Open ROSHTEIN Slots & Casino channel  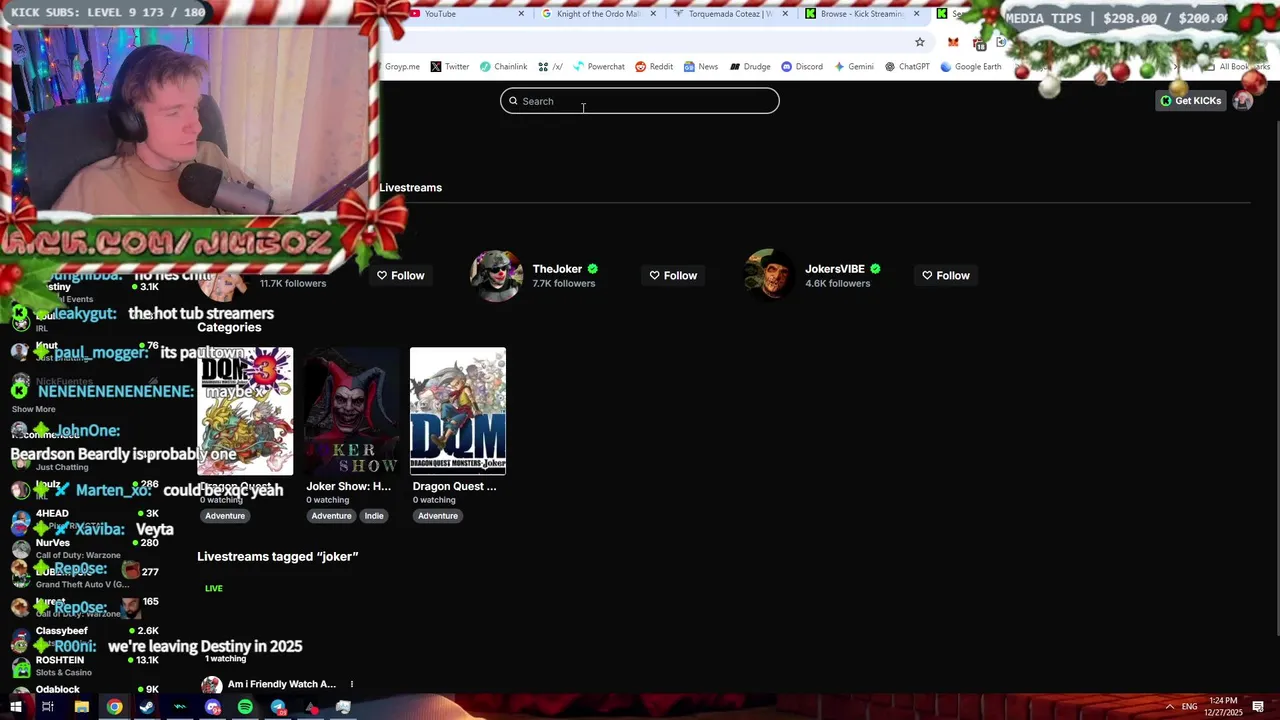(85, 665)
